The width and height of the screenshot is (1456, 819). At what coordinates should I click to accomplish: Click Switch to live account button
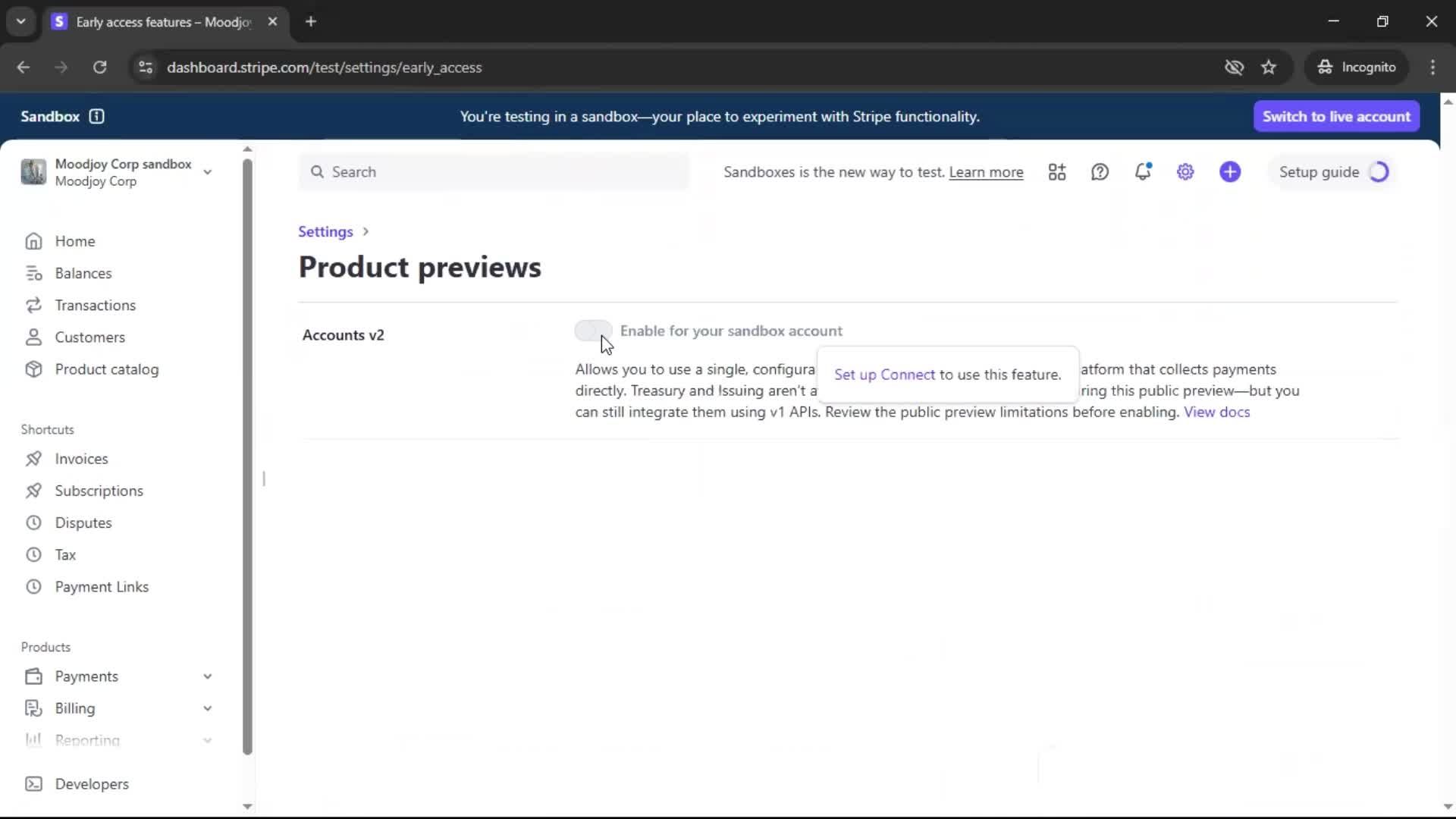coord(1335,117)
